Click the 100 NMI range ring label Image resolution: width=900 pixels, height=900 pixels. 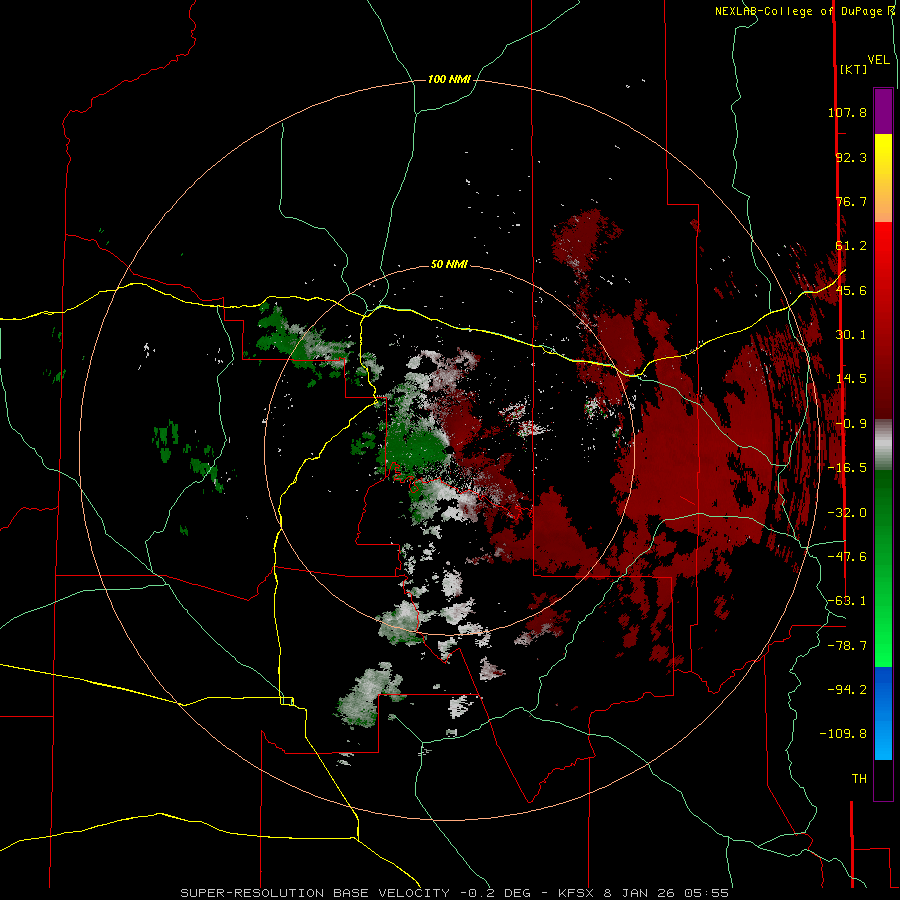(x=449, y=79)
